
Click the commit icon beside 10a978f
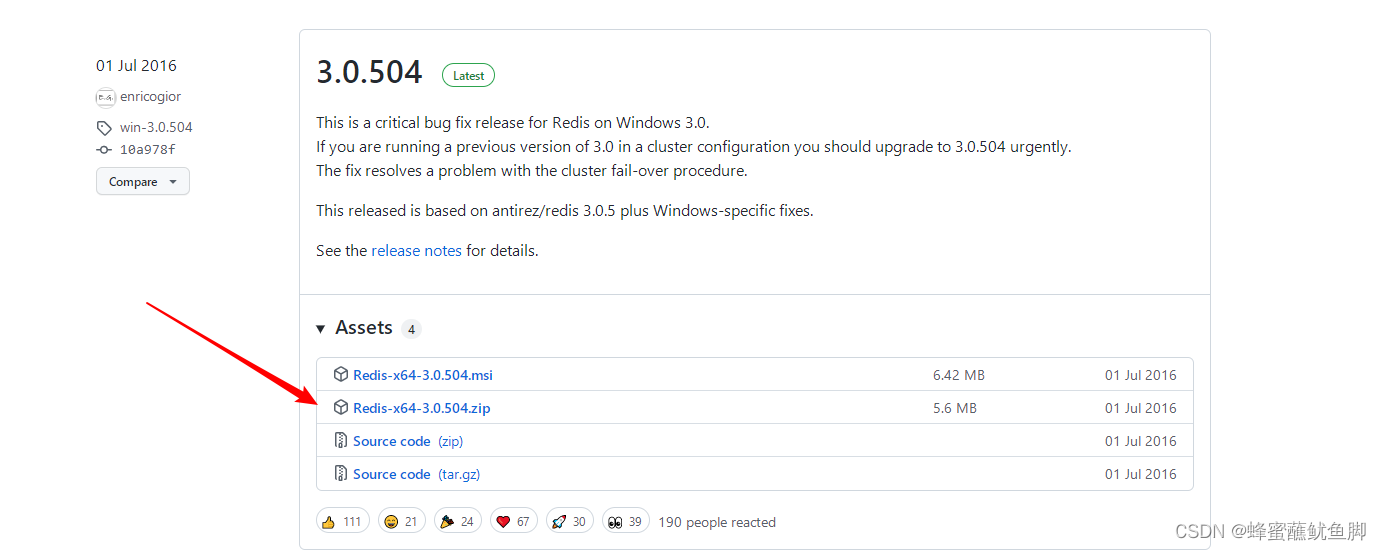104,149
